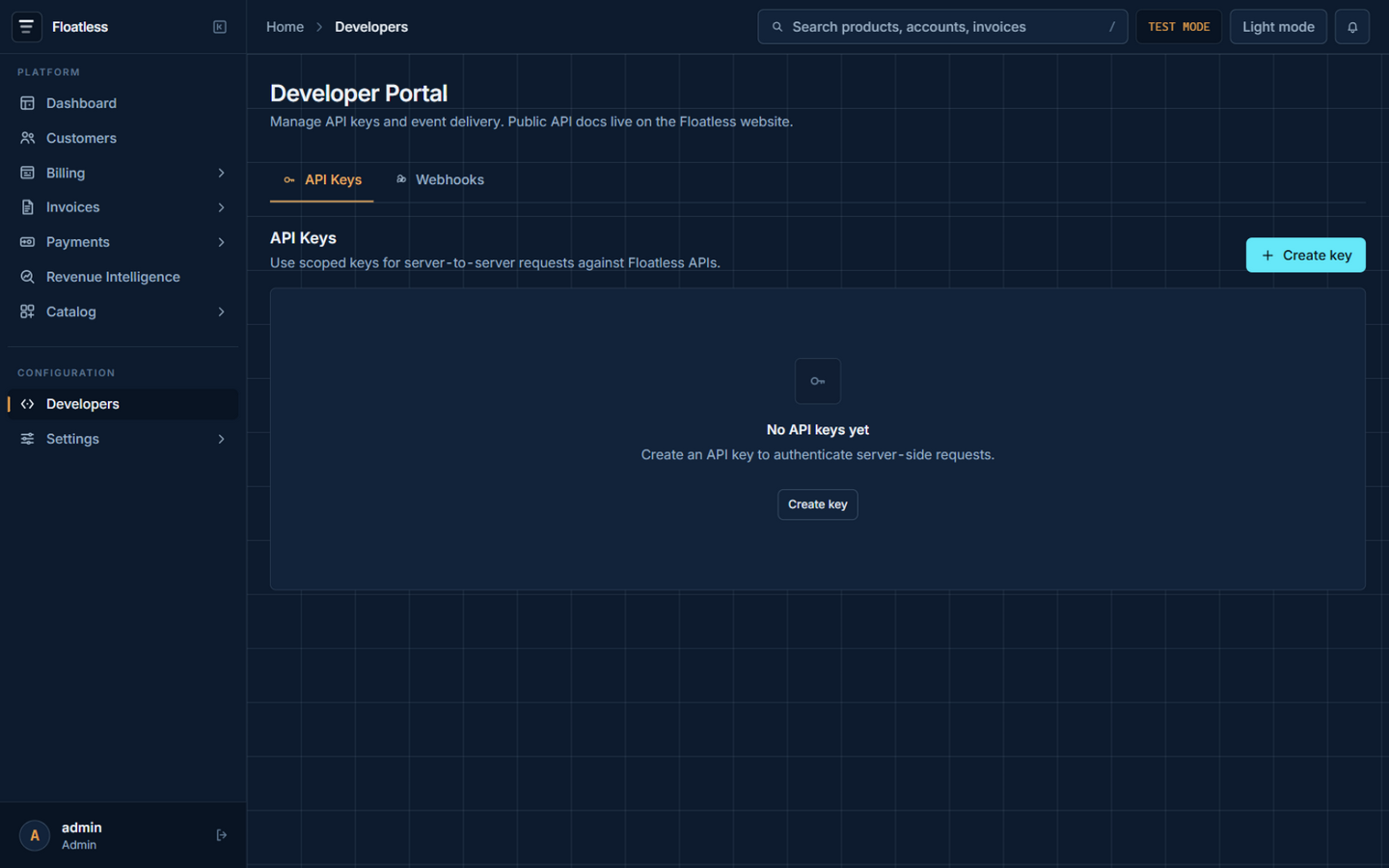Expand the Invoices submenu chevron
Screen dimensions: 1389x868
coord(221,207)
